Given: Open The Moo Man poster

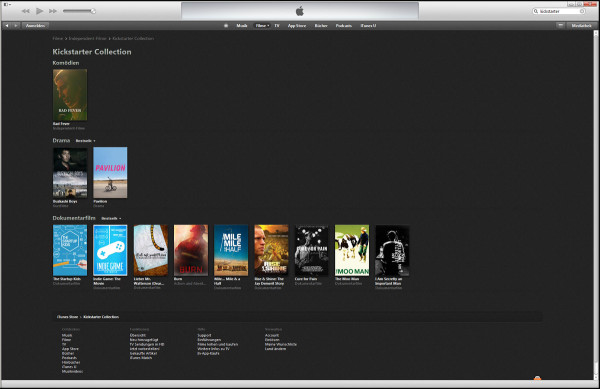Looking at the screenshot, I should [352, 250].
